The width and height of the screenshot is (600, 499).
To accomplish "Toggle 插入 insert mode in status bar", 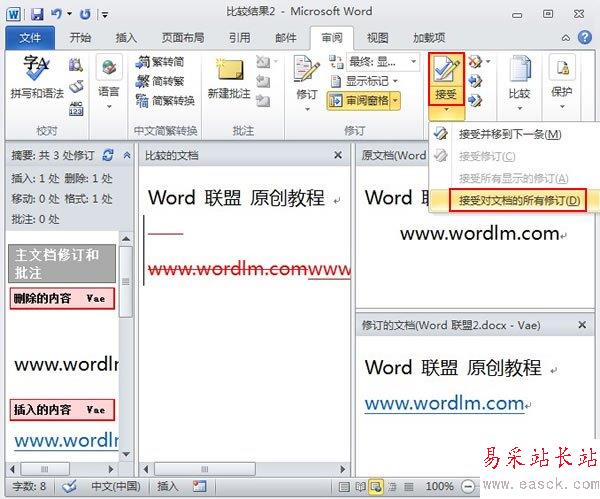I will tap(168, 486).
